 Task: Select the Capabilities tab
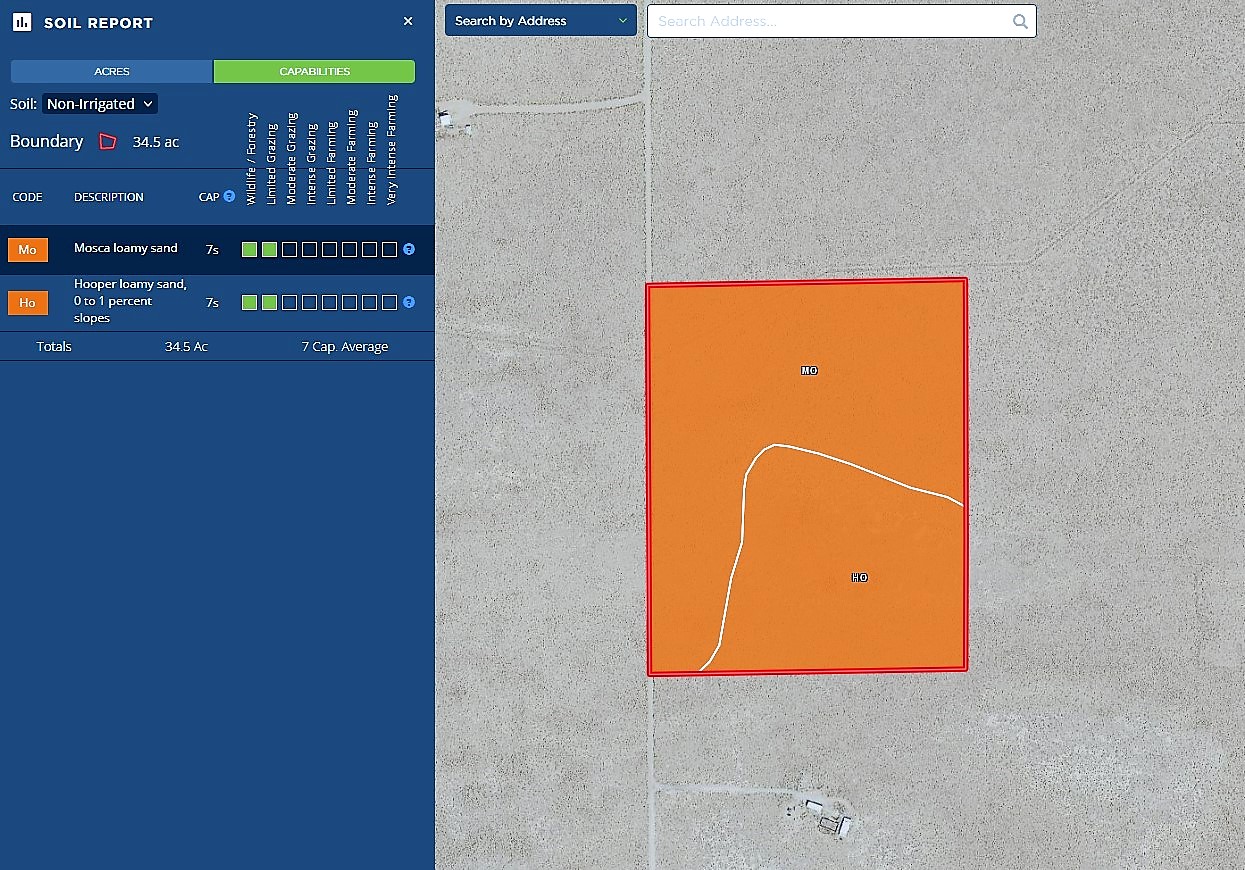pyautogui.click(x=314, y=72)
